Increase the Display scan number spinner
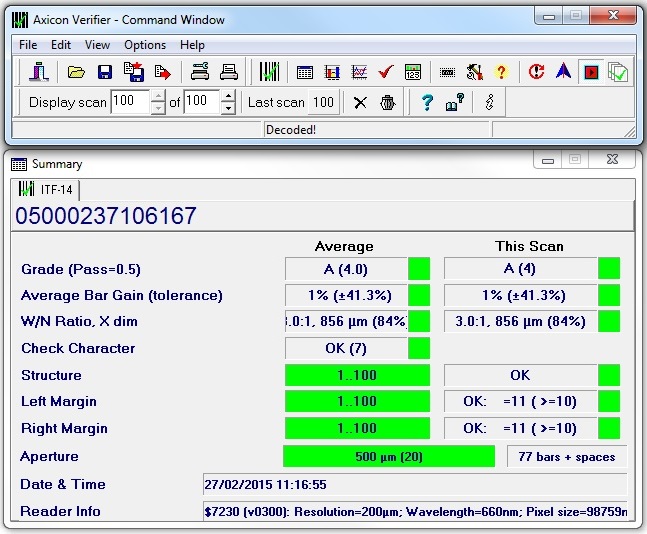The height and width of the screenshot is (534, 647). tap(158, 97)
